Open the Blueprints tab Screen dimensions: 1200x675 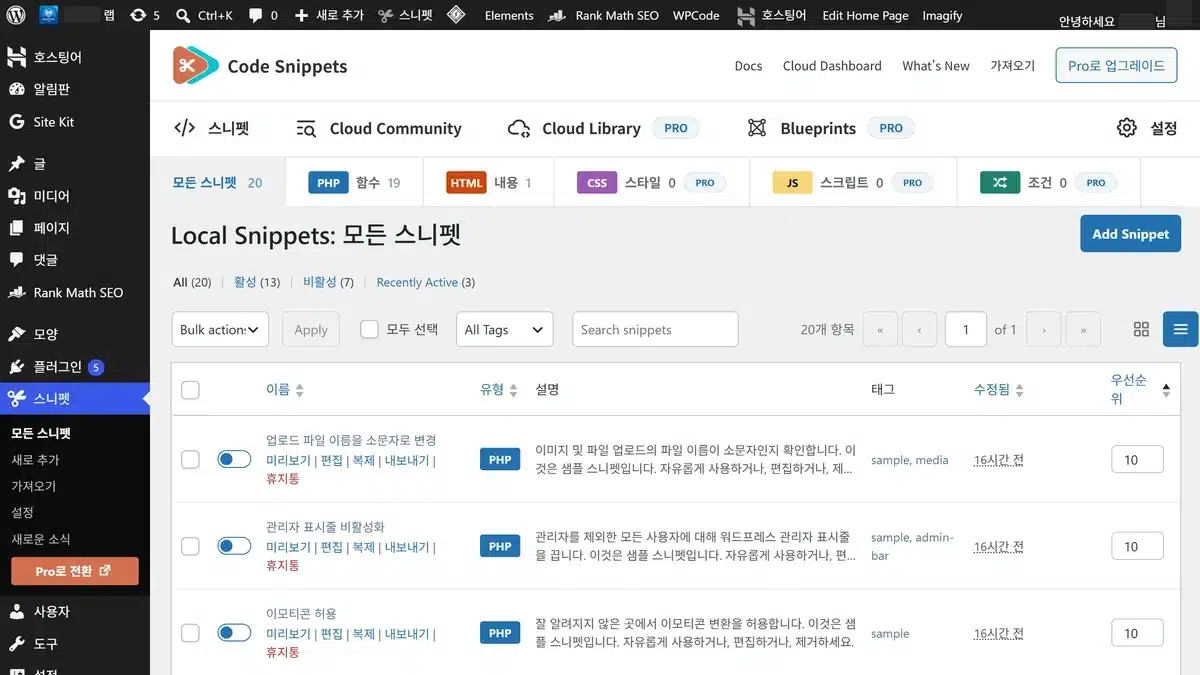[x=831, y=128]
